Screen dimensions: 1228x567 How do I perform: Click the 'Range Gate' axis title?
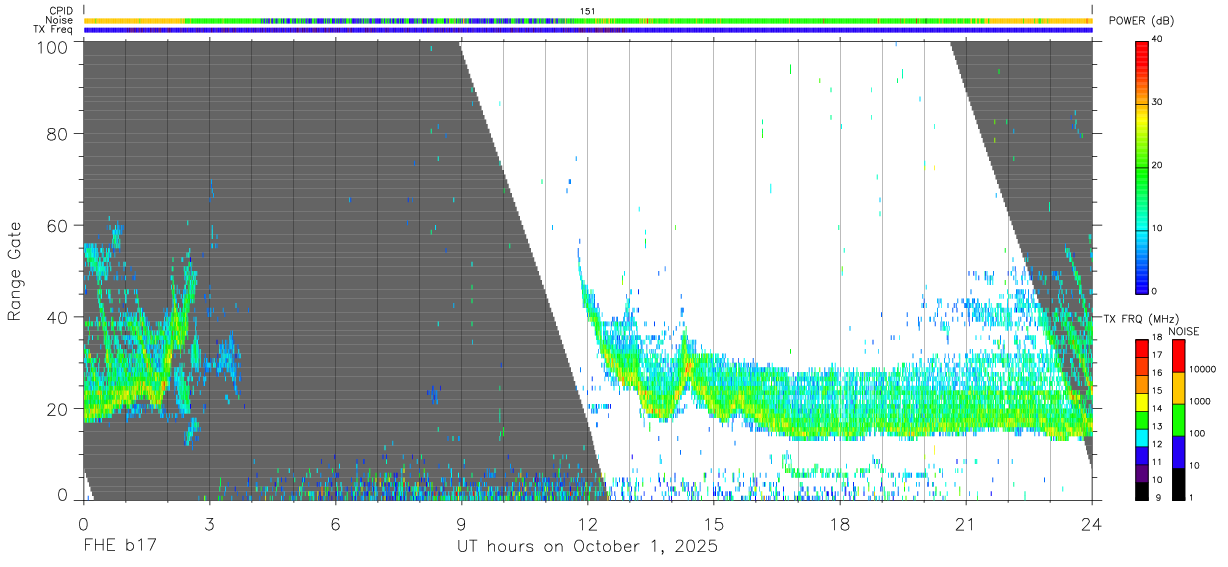(x=15, y=272)
